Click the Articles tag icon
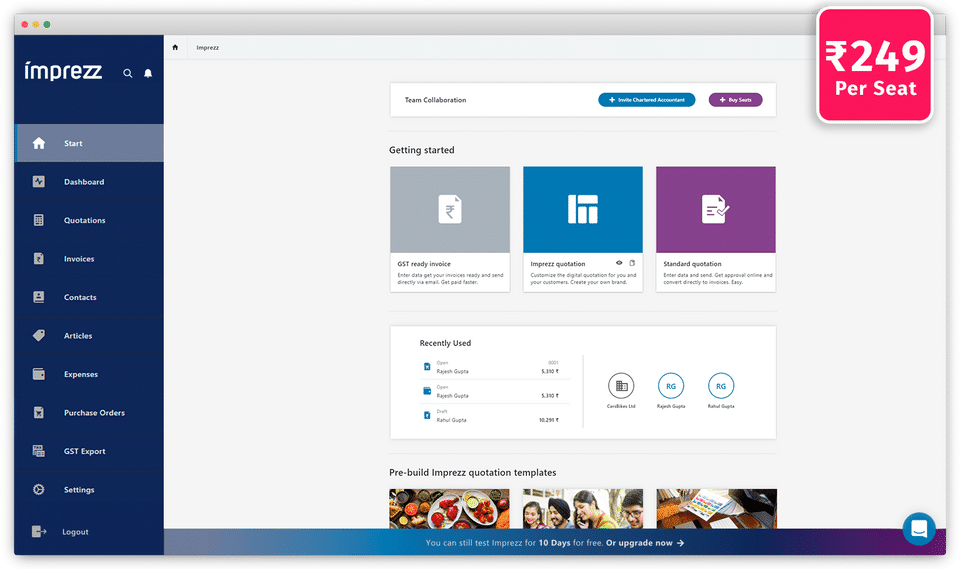This screenshot has width=960, height=569. click(39, 335)
